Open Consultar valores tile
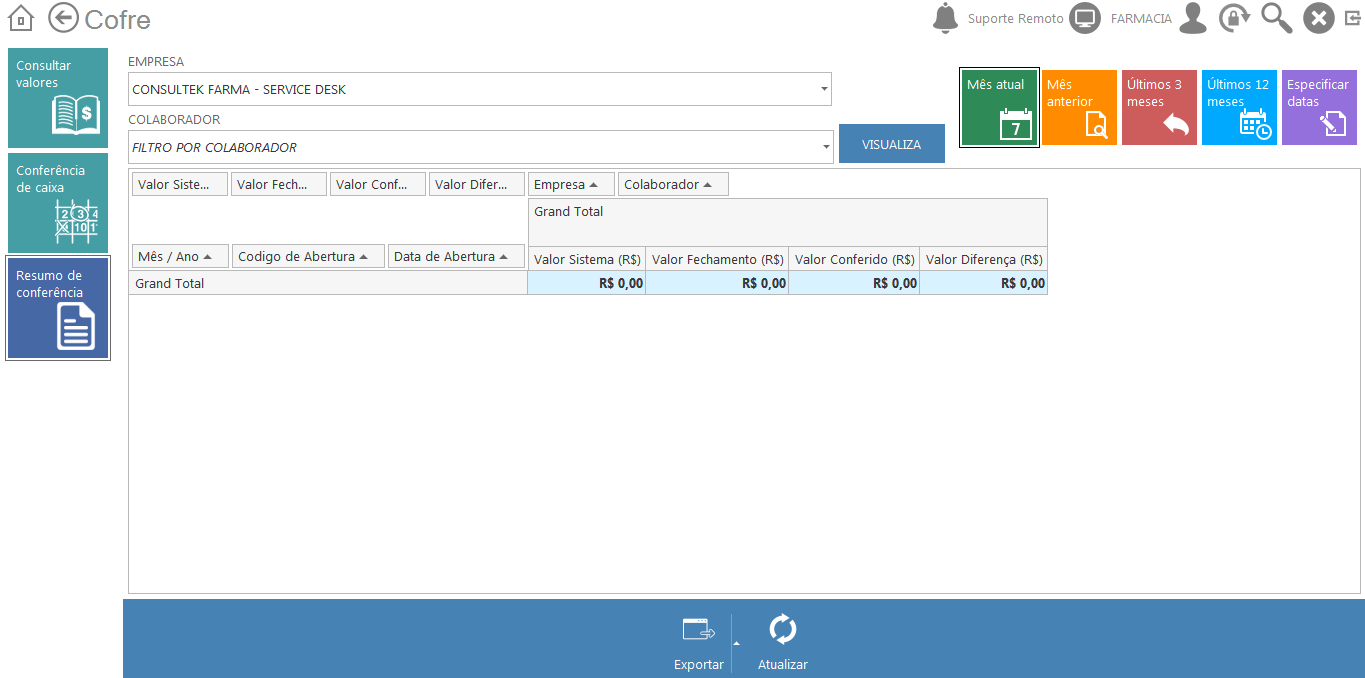This screenshot has height=678, width=1365. pos(58,98)
